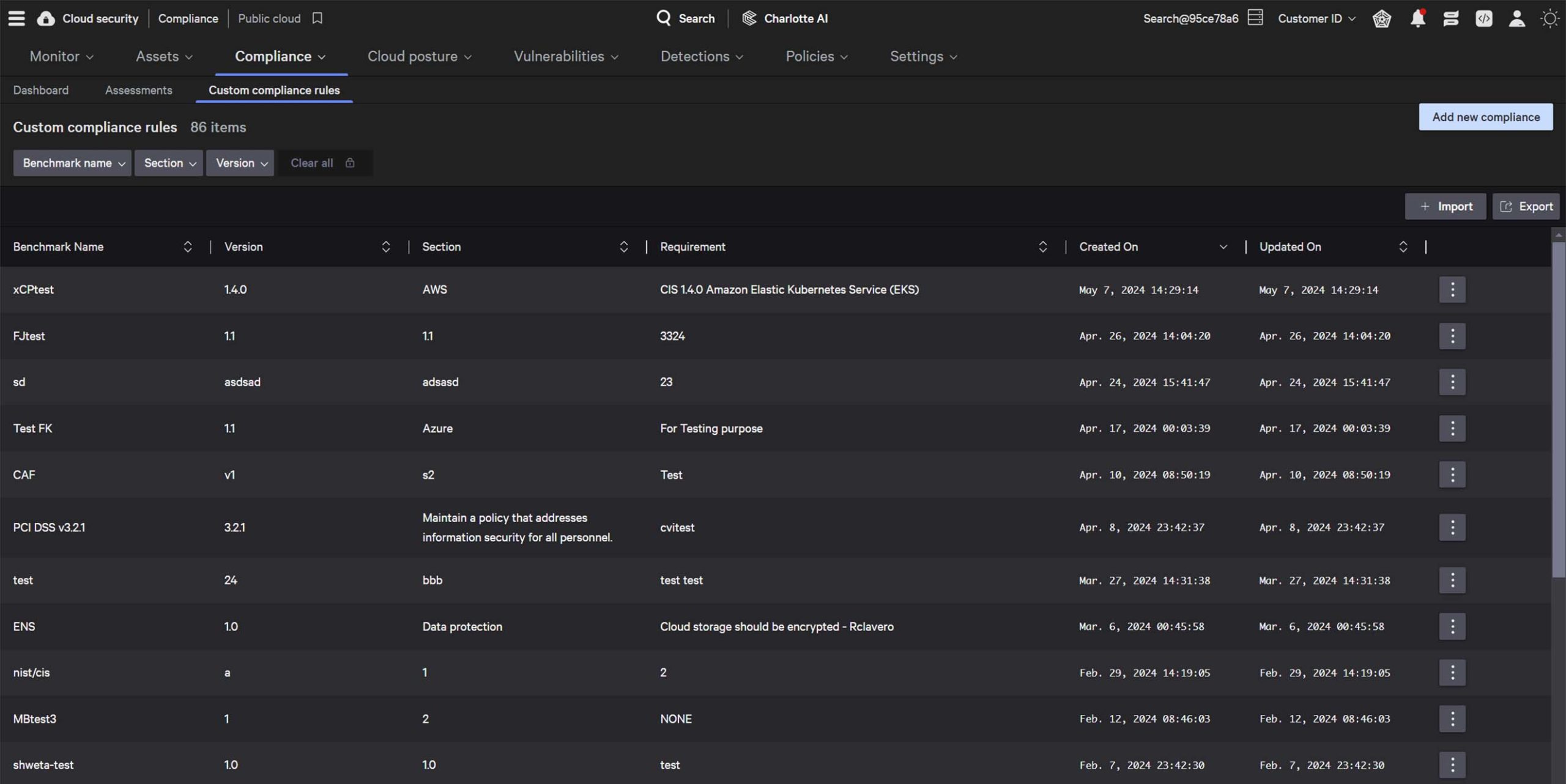Sort by Version column

pos(385,246)
